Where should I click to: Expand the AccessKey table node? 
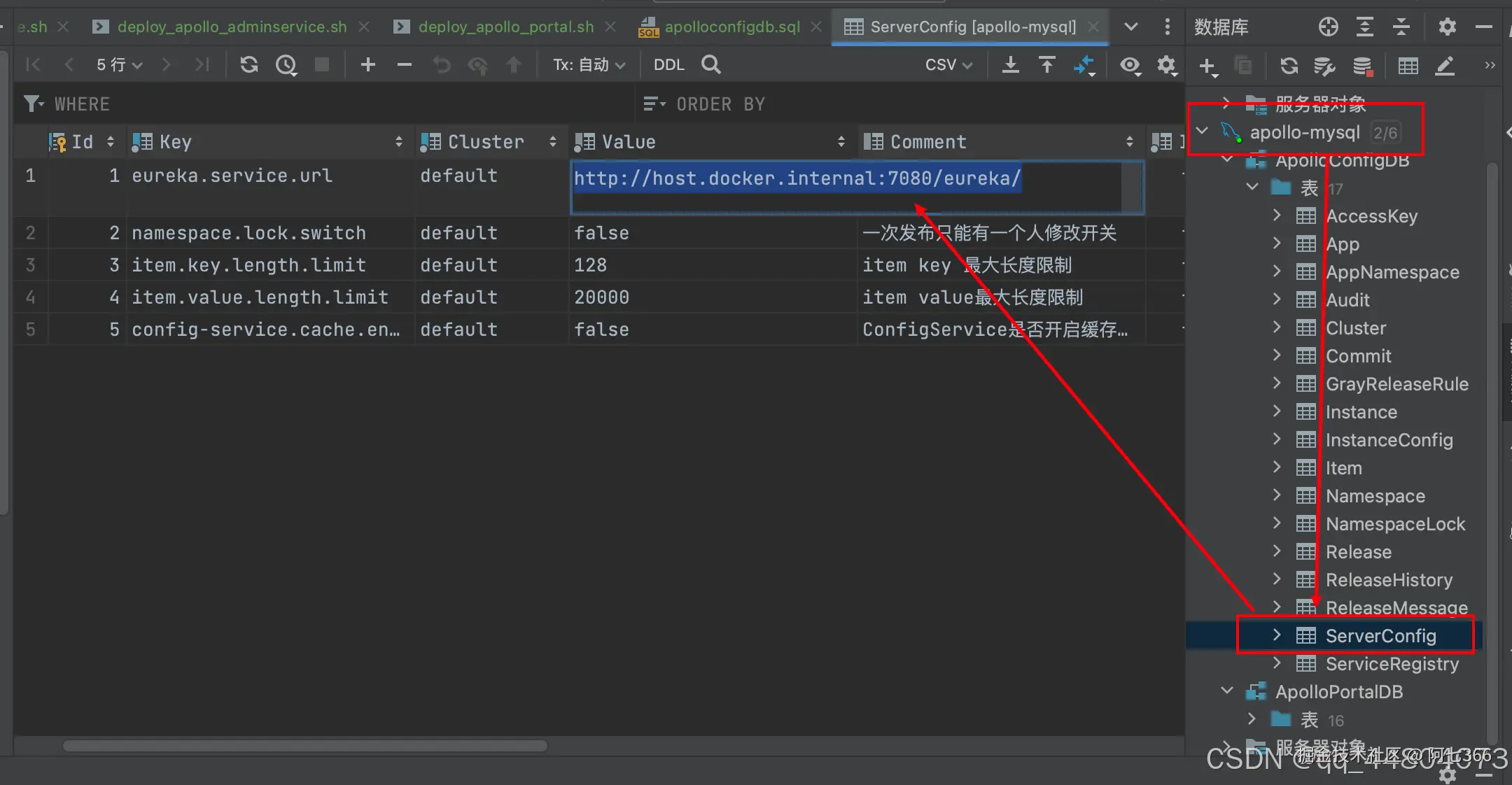[1277, 215]
